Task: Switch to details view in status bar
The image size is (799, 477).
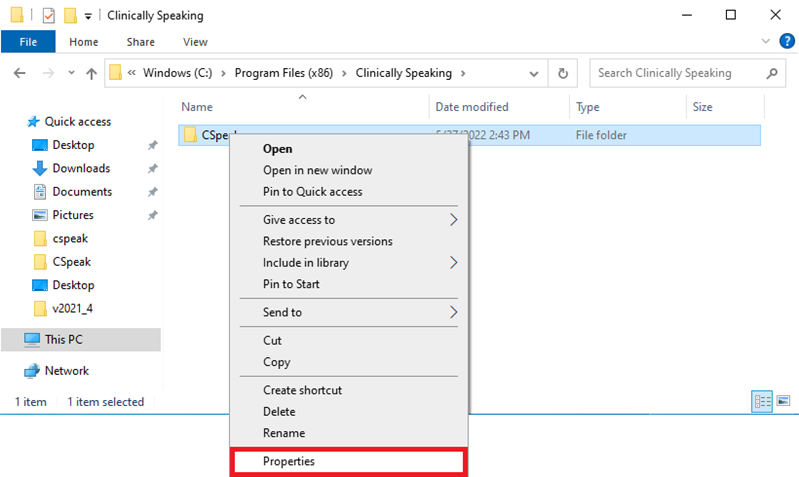Action: [762, 402]
